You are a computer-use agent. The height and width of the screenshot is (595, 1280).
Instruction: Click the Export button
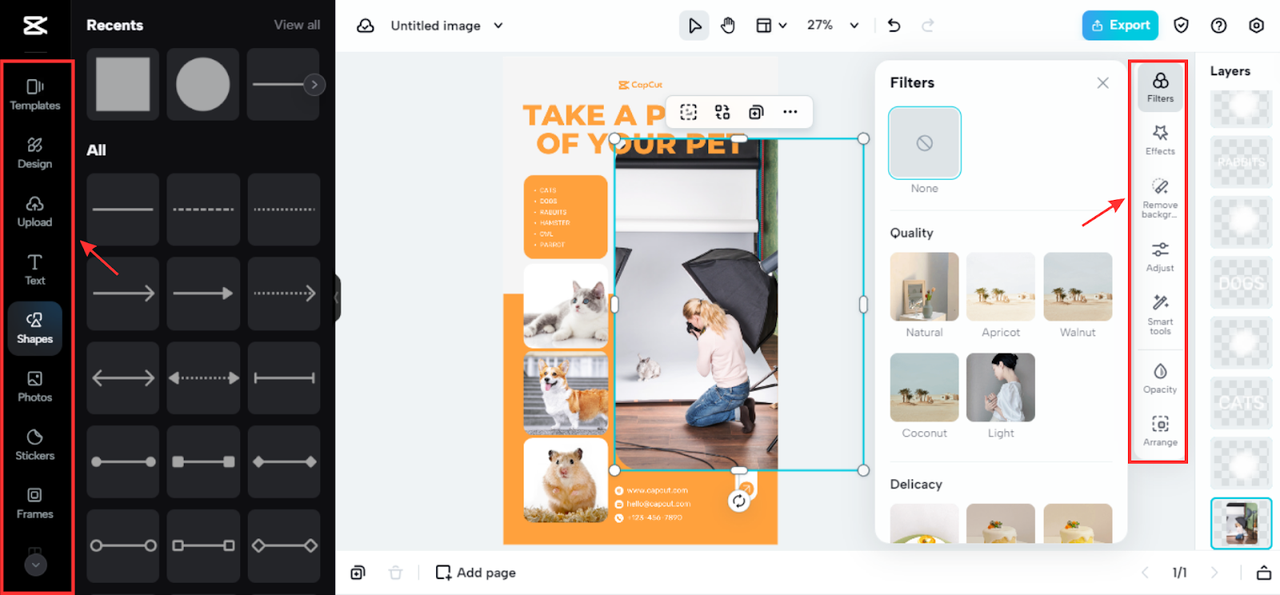tap(1120, 26)
